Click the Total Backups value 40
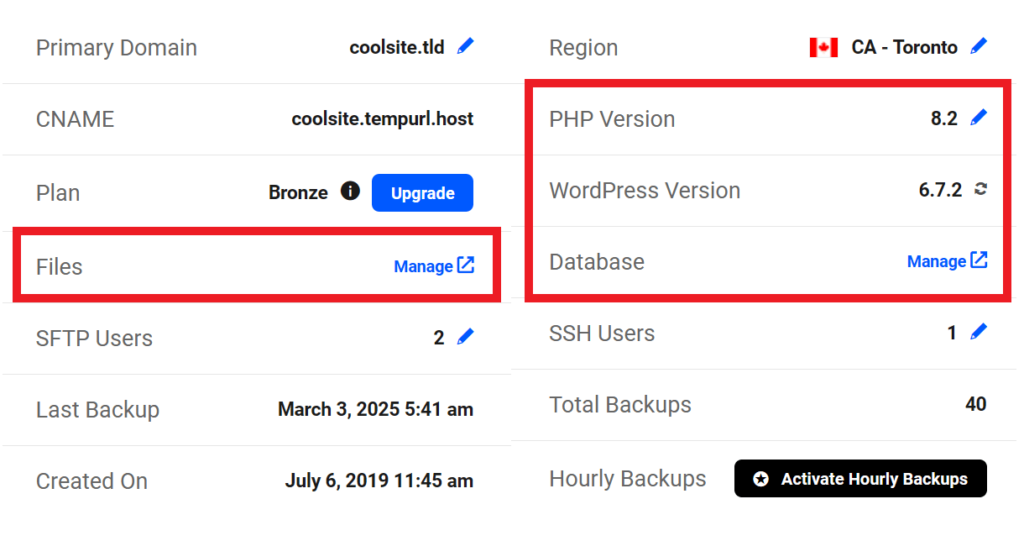 tap(976, 404)
